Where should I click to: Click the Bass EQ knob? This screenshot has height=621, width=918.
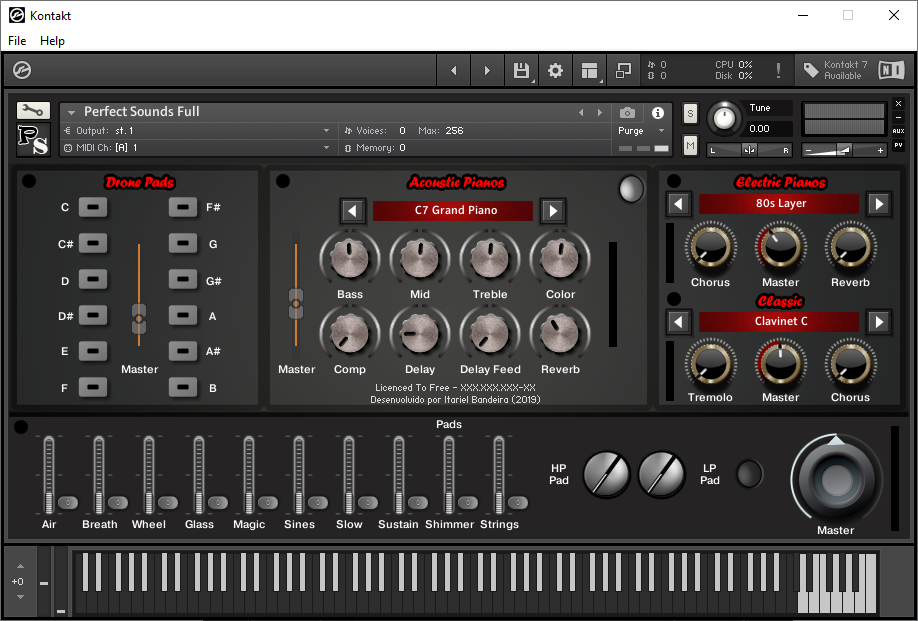[x=350, y=258]
